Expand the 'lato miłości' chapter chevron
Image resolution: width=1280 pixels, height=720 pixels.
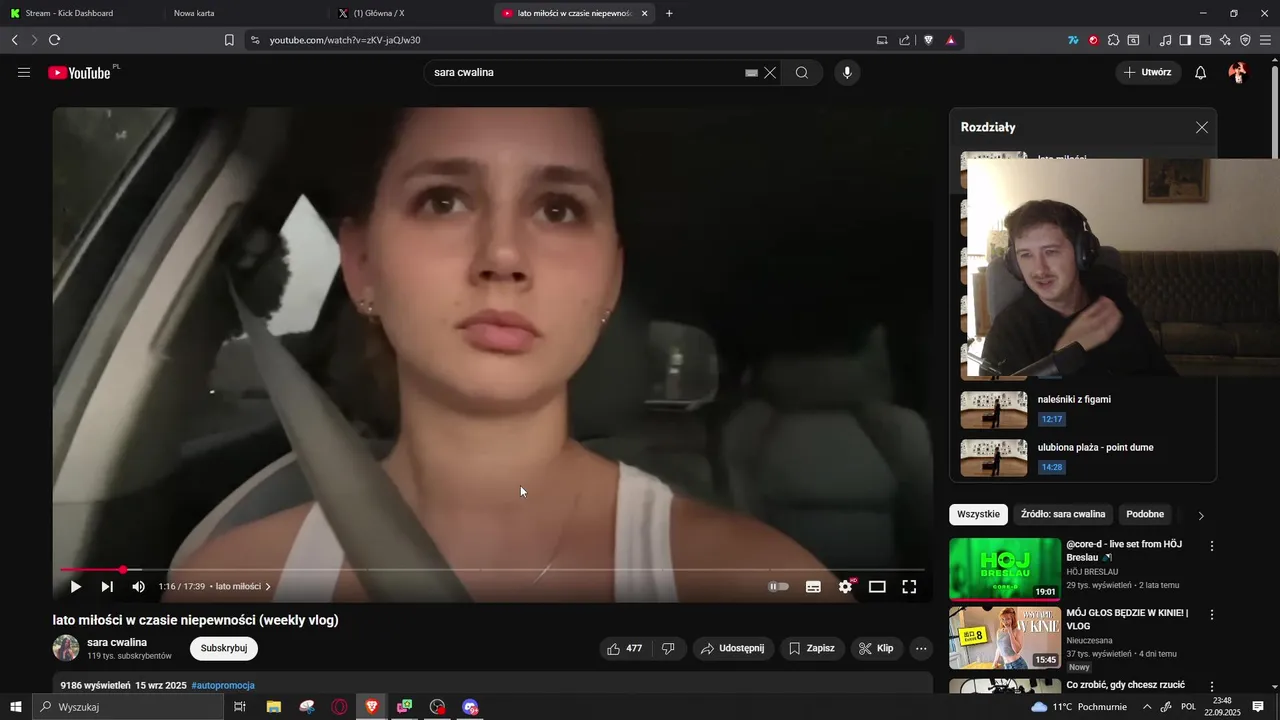coord(268,587)
